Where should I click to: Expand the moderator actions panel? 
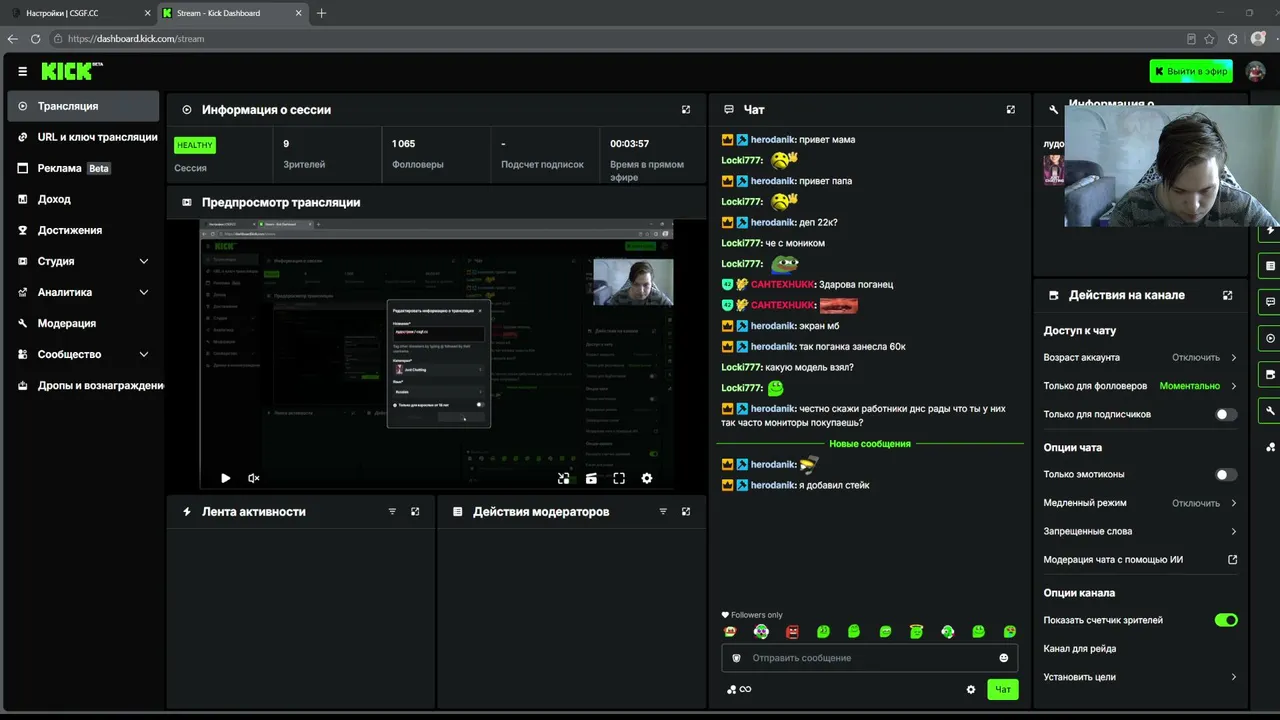tap(686, 512)
